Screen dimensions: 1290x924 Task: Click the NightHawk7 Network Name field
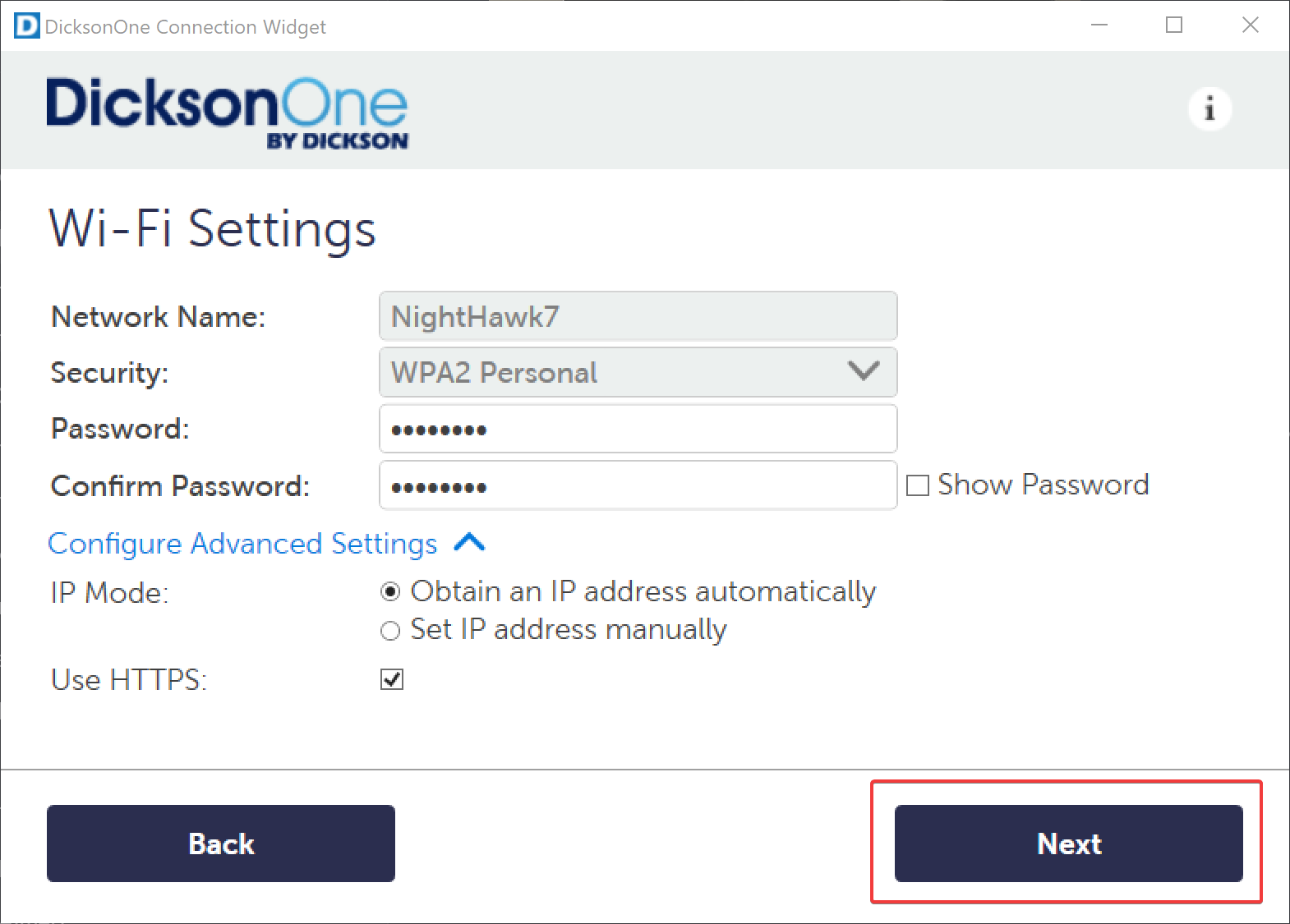coord(638,316)
